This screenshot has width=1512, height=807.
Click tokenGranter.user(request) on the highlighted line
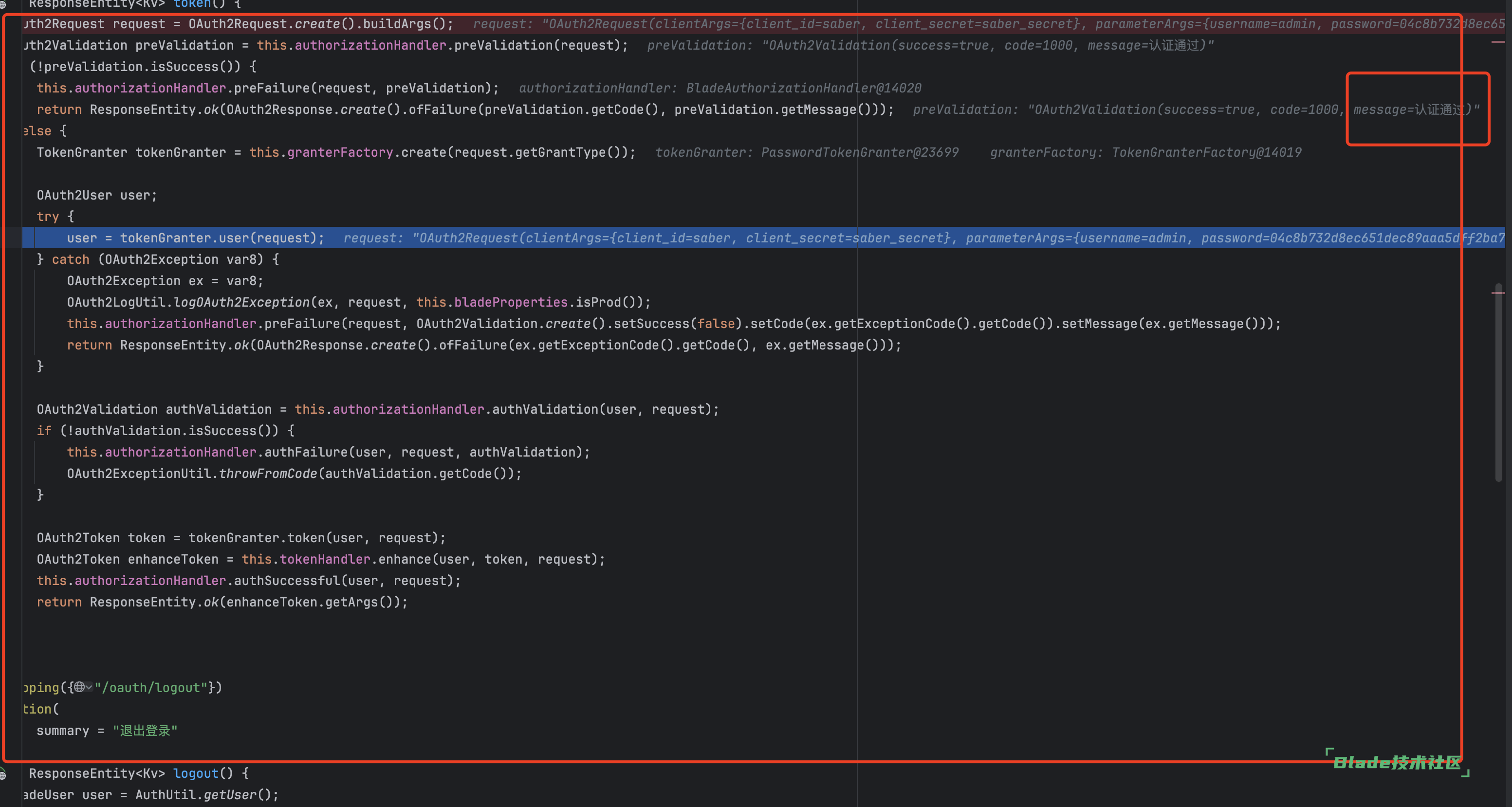[x=219, y=238]
